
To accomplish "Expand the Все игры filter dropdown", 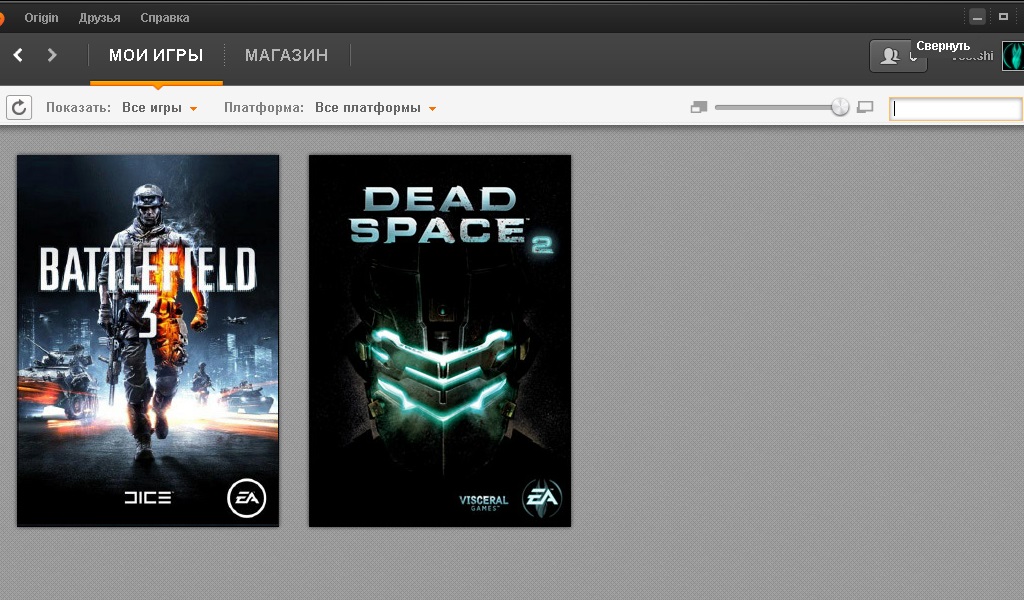I will pos(159,108).
